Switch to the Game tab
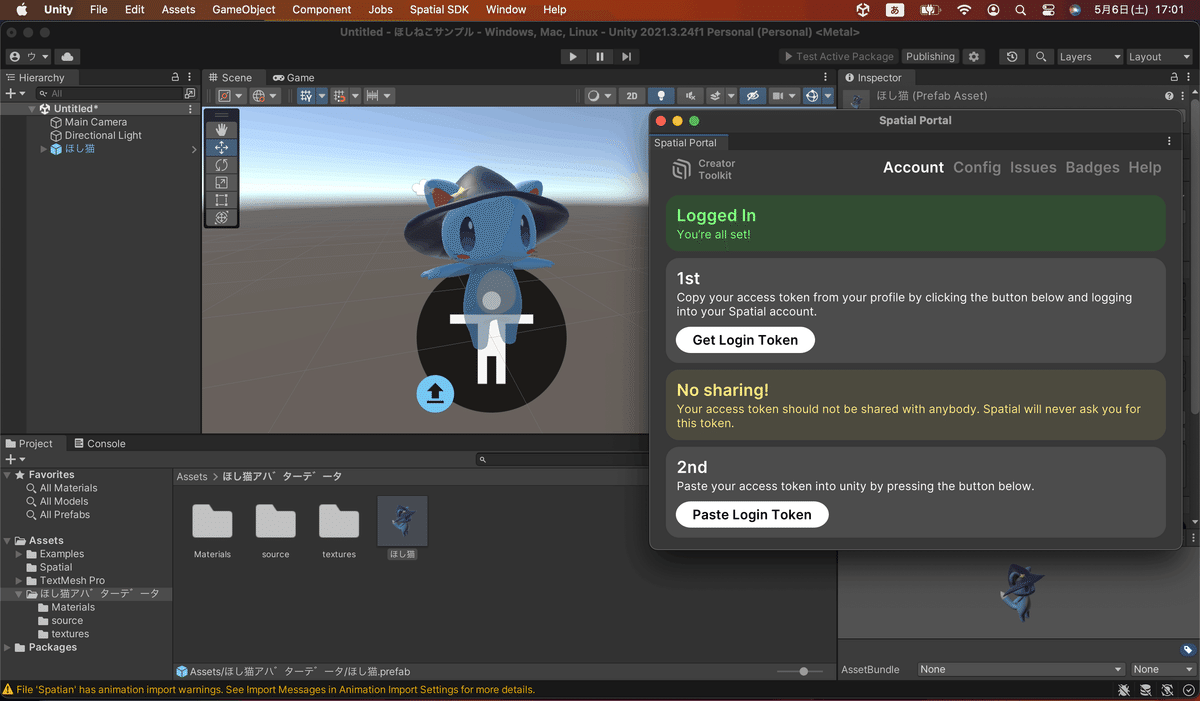Screen dimensions: 1200x701 pos(294,77)
